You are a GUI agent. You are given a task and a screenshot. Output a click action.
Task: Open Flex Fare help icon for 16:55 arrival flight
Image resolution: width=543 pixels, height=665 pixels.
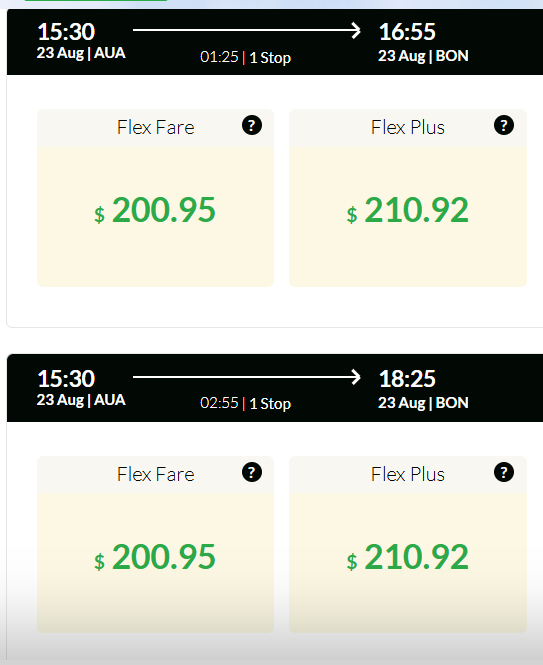(252, 125)
